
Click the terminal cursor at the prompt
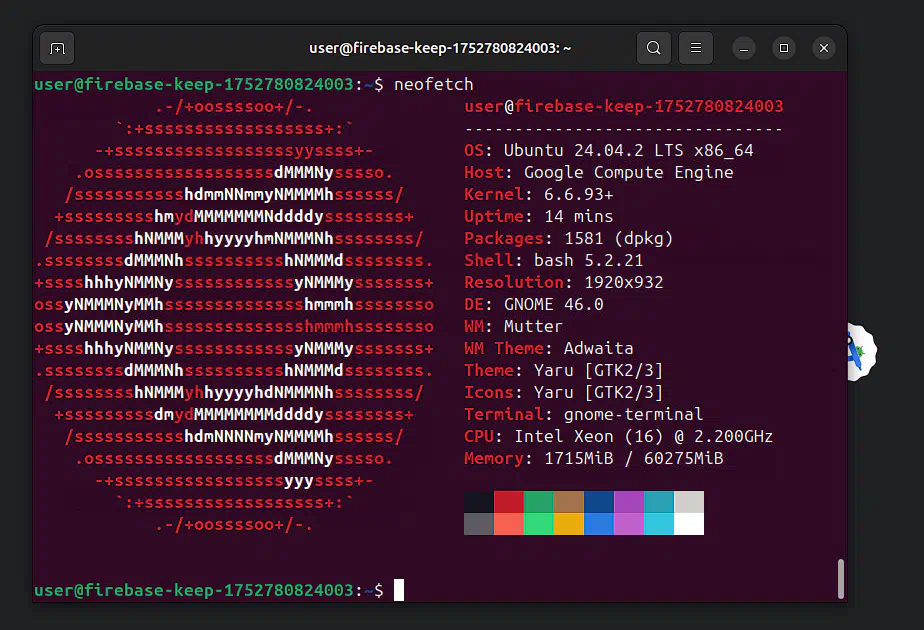tap(399, 590)
